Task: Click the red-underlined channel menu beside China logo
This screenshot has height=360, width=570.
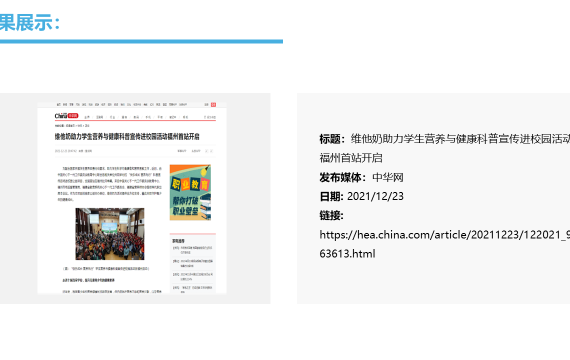Action: (136, 117)
